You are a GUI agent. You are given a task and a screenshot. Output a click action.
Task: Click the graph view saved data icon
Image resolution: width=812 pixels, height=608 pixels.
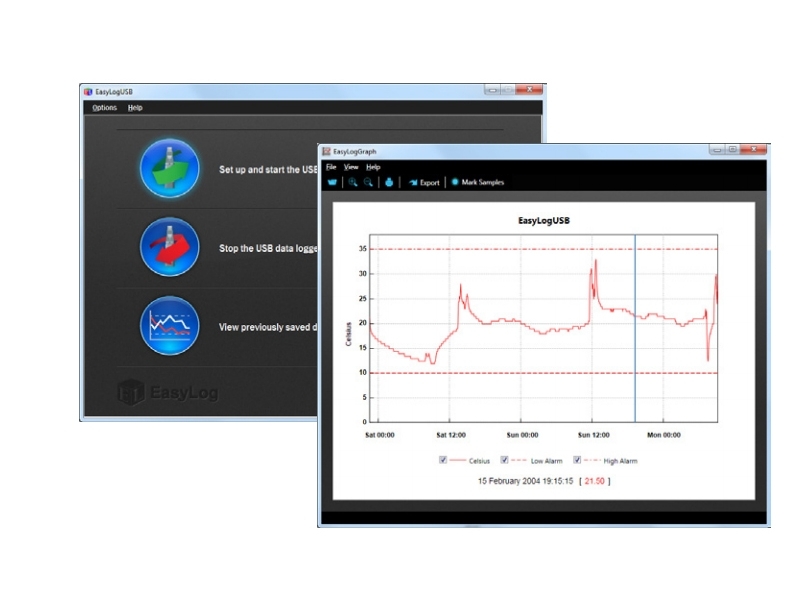(169, 326)
